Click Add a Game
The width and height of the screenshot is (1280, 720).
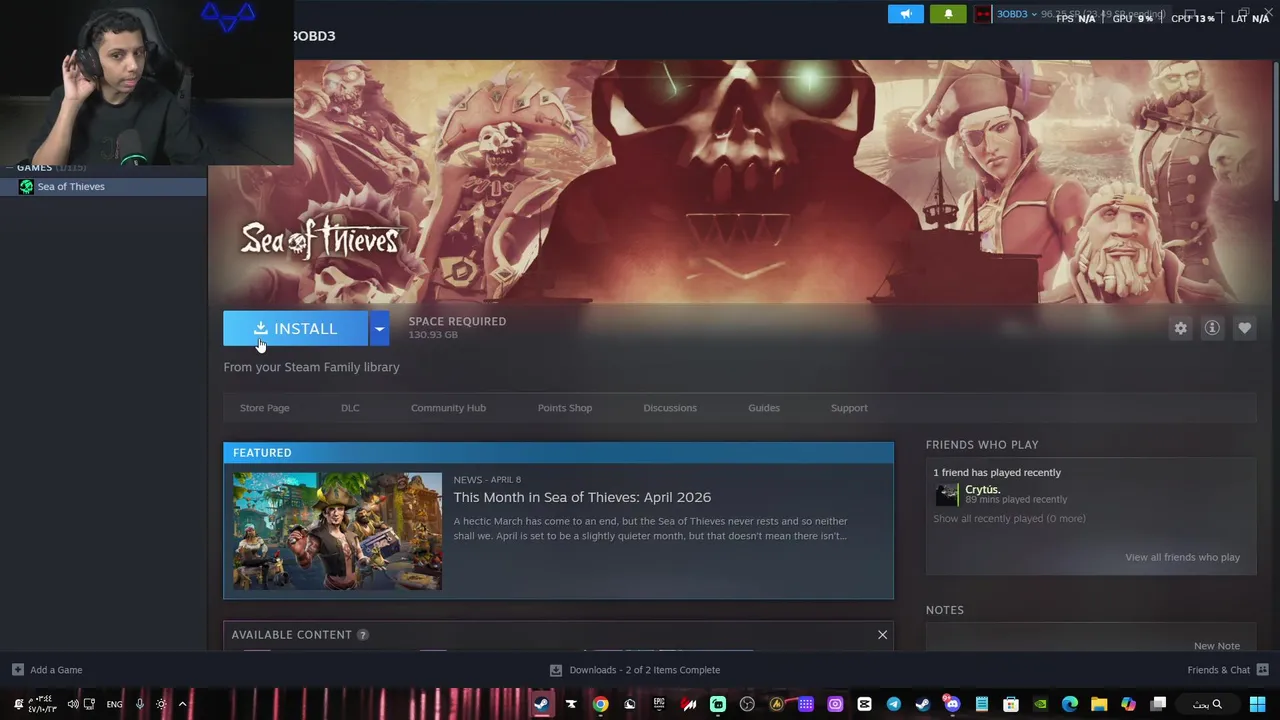(x=47, y=670)
